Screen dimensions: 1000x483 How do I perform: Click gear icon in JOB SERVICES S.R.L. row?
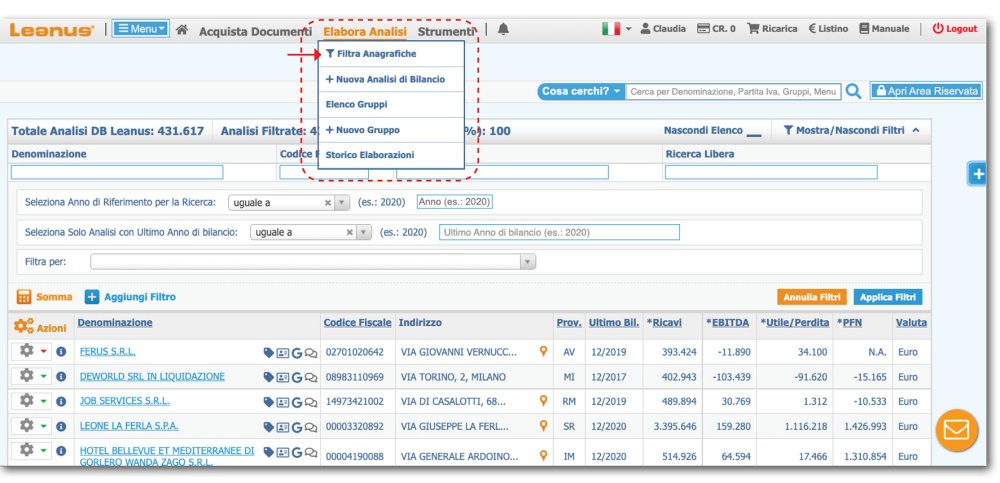(x=26, y=400)
